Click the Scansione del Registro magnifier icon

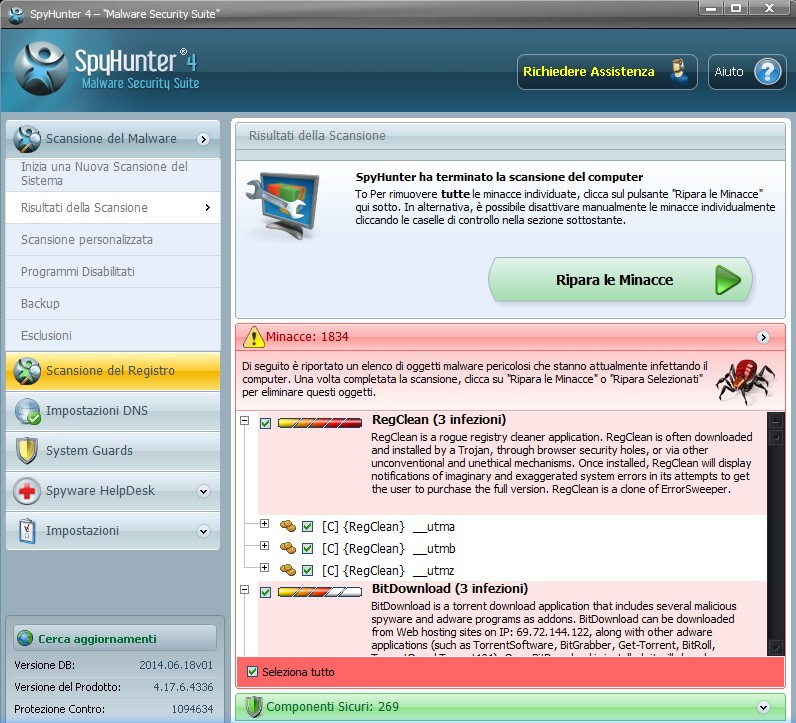click(27, 371)
